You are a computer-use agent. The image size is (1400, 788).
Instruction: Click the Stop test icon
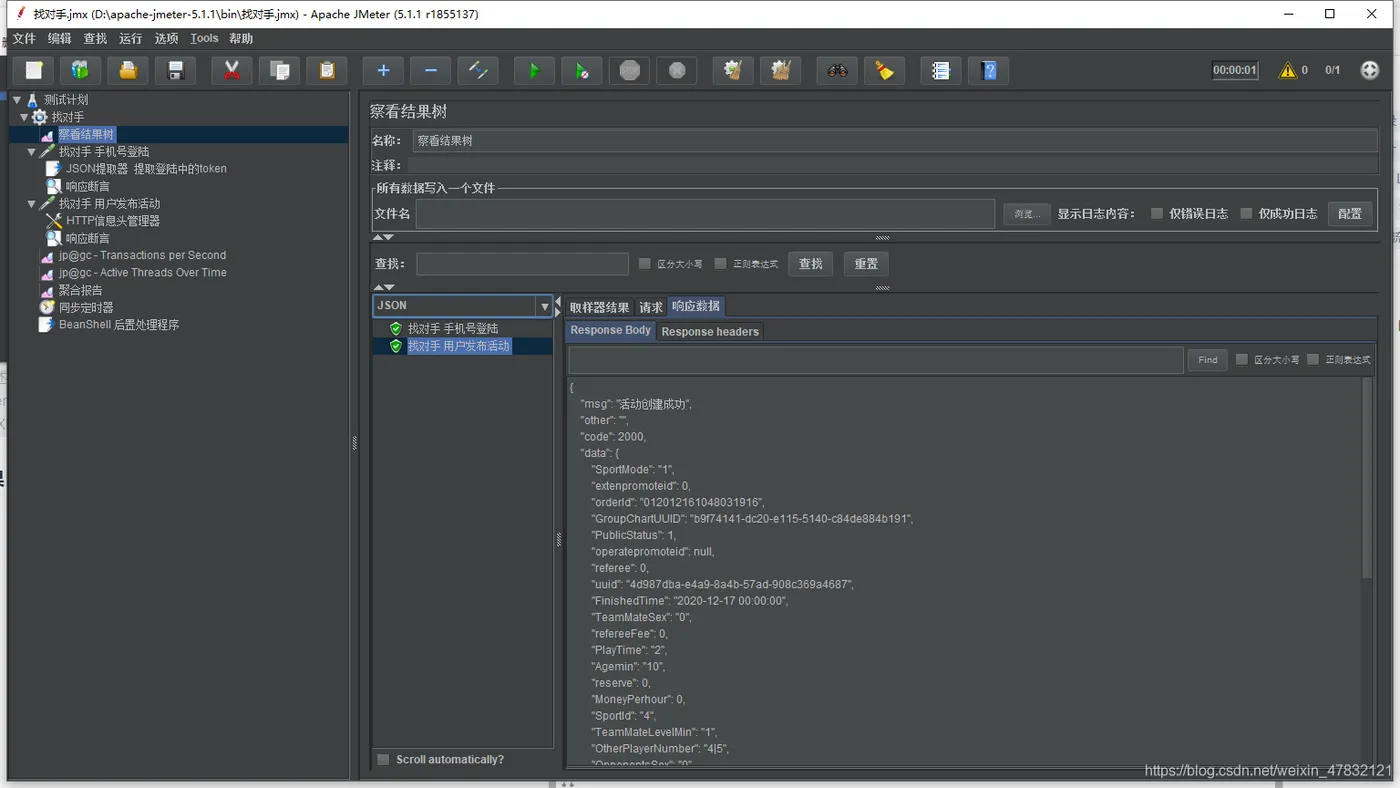click(x=630, y=70)
